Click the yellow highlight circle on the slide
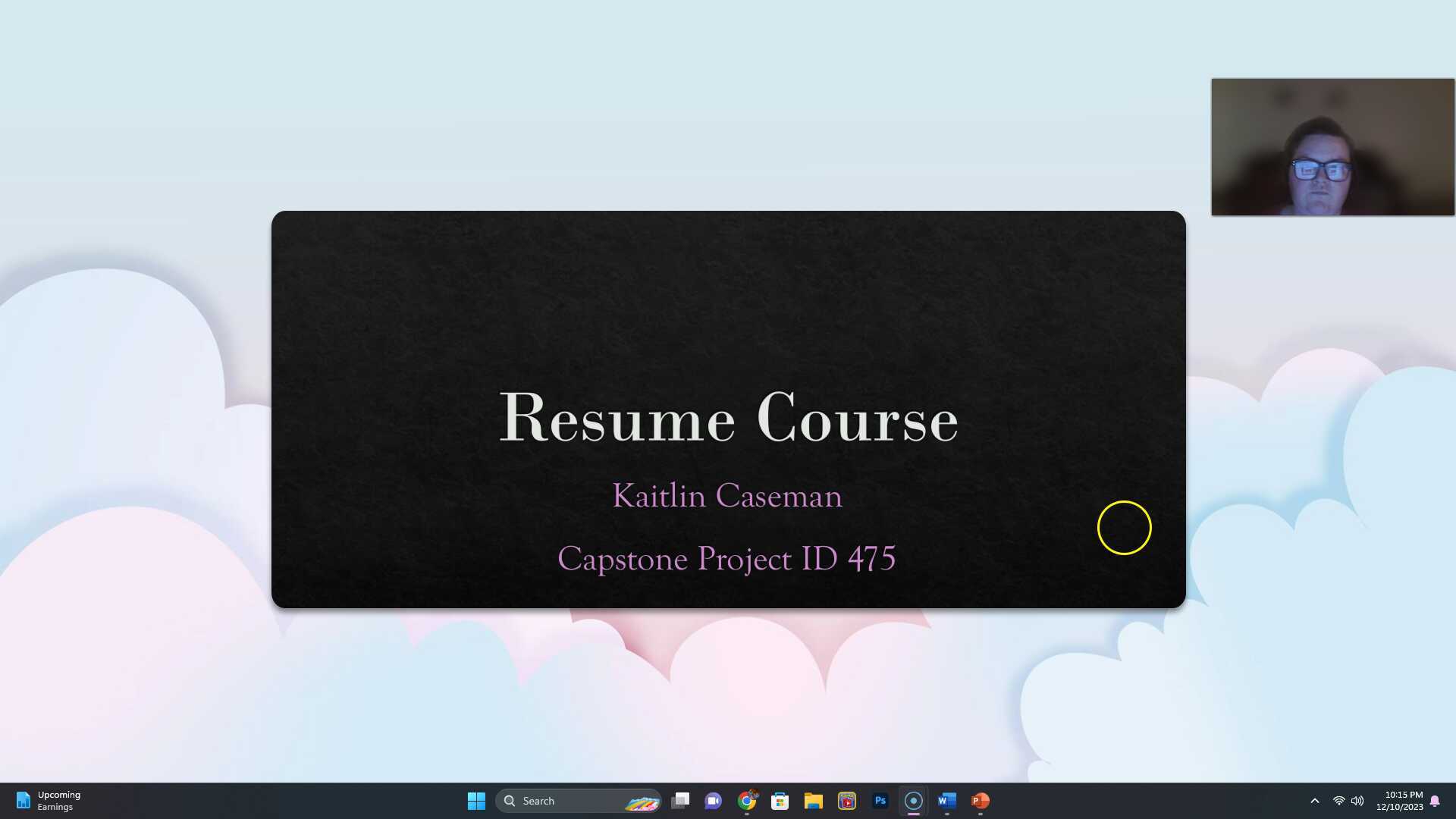The width and height of the screenshot is (1456, 819). click(x=1125, y=527)
